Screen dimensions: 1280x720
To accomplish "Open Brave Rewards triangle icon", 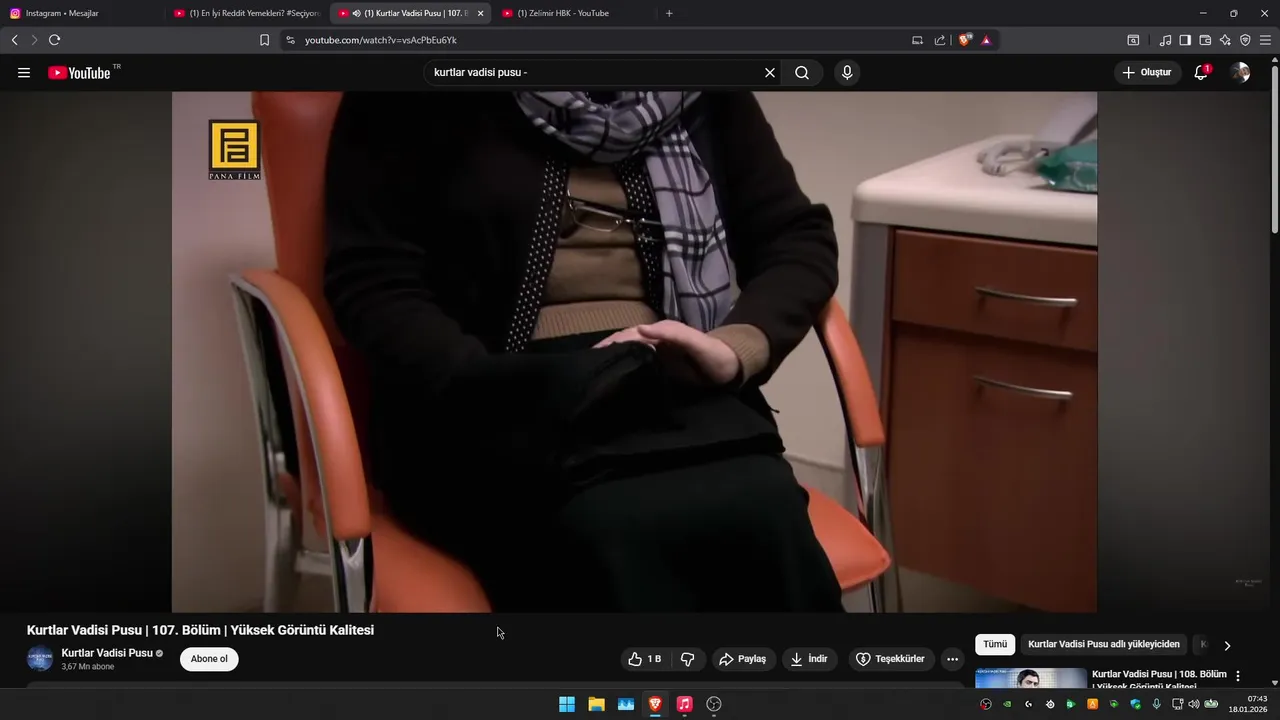I will pyautogui.click(x=986, y=40).
